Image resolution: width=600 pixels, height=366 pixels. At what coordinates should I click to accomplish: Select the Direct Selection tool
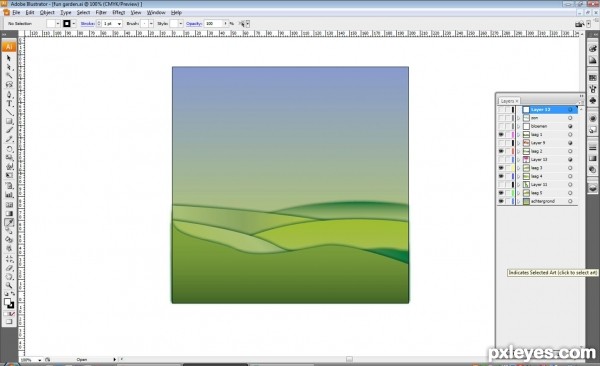coord(9,67)
